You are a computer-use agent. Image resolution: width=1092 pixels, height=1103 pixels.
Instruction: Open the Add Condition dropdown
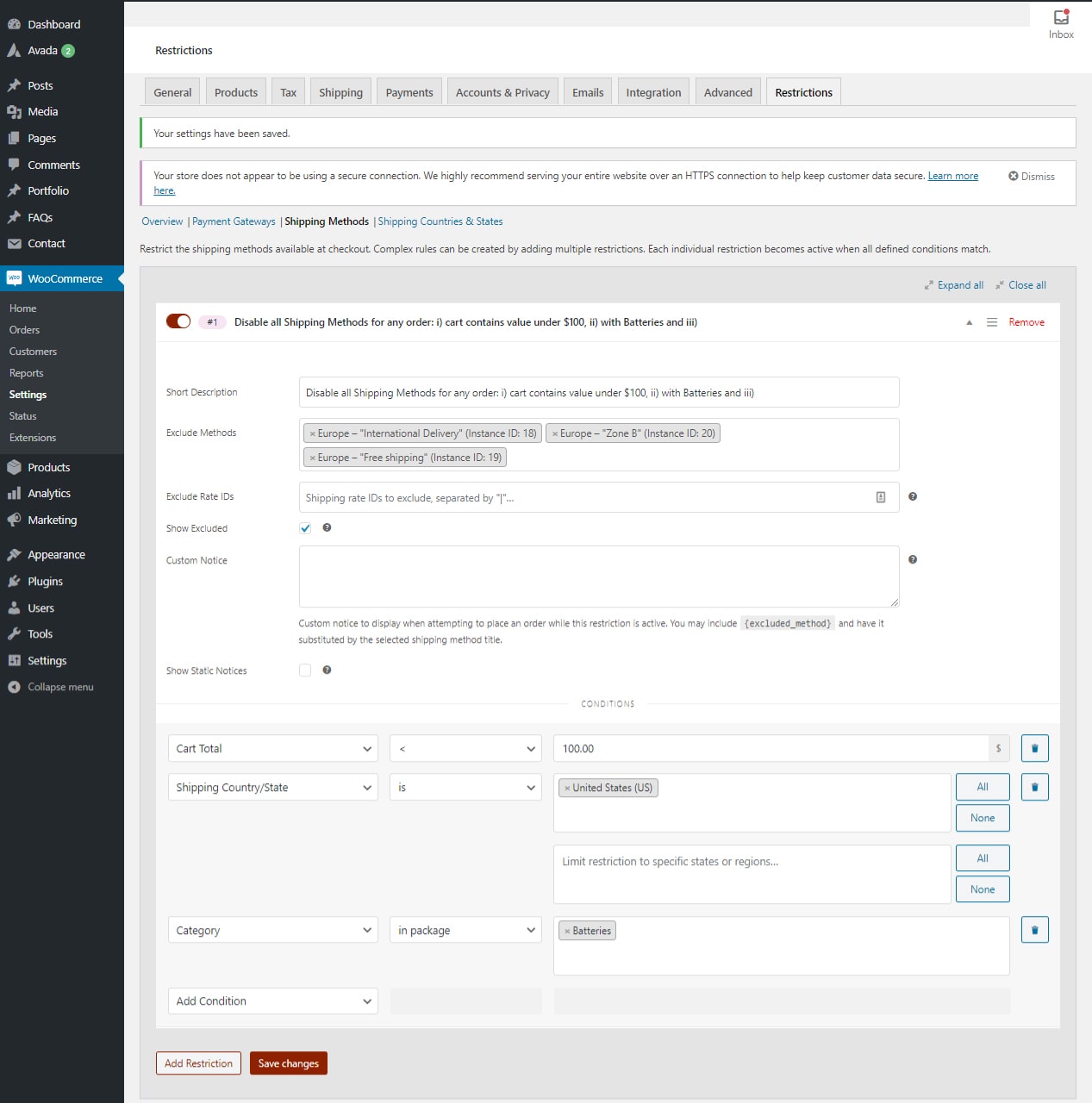click(x=273, y=1001)
